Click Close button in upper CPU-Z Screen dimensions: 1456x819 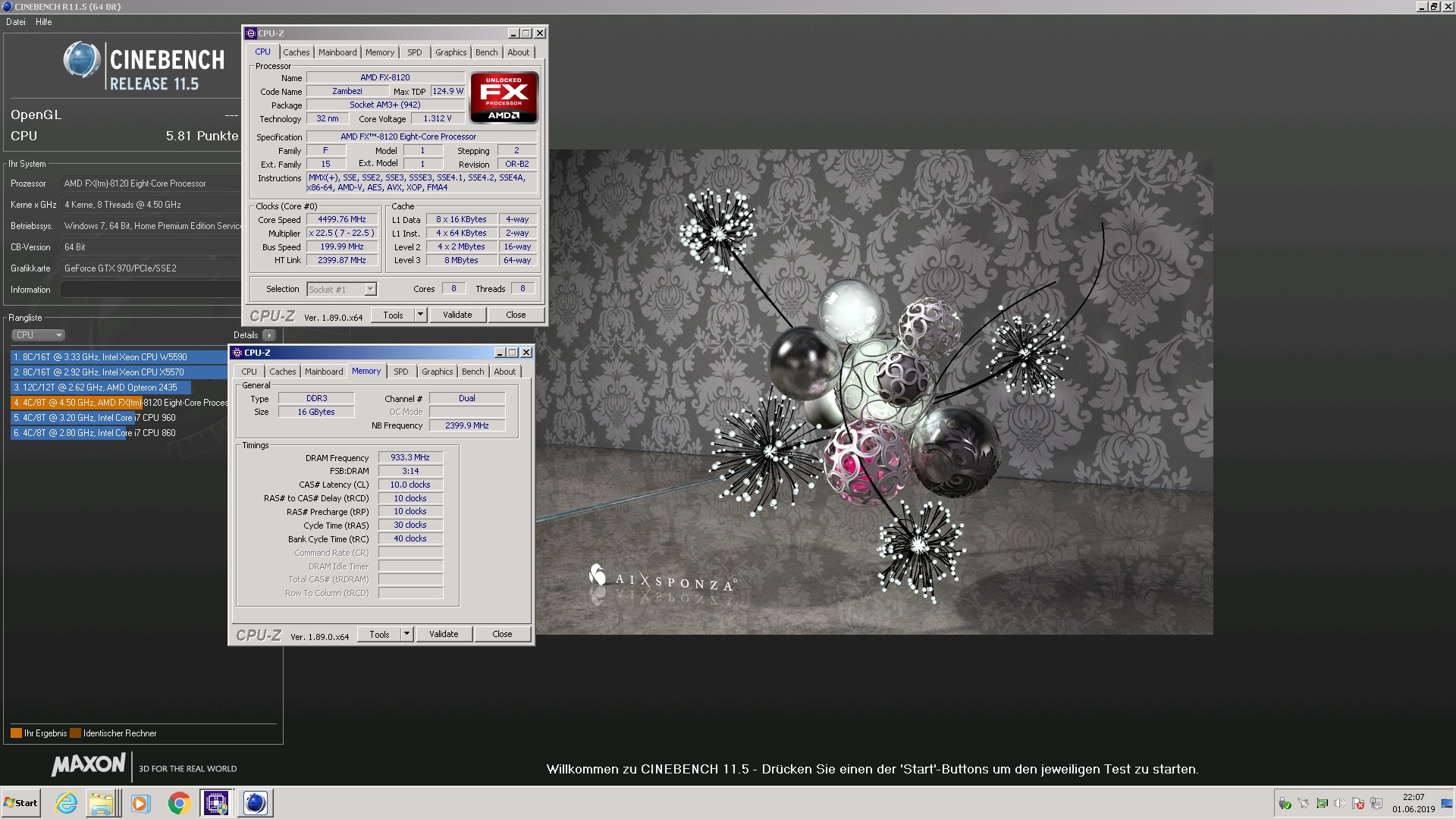516,315
